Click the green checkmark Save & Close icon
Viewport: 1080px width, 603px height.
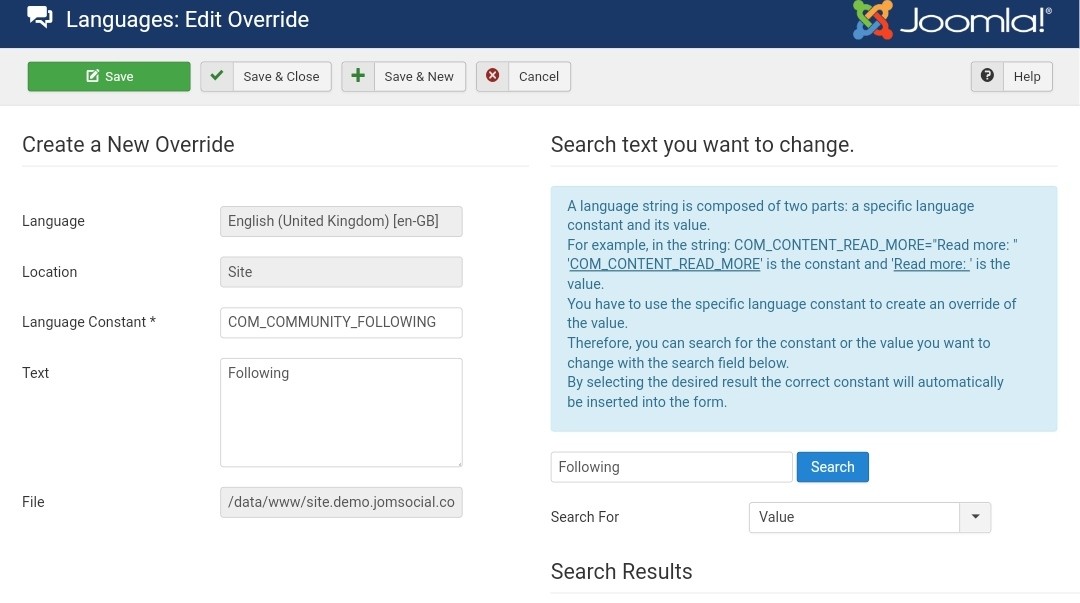pos(217,76)
